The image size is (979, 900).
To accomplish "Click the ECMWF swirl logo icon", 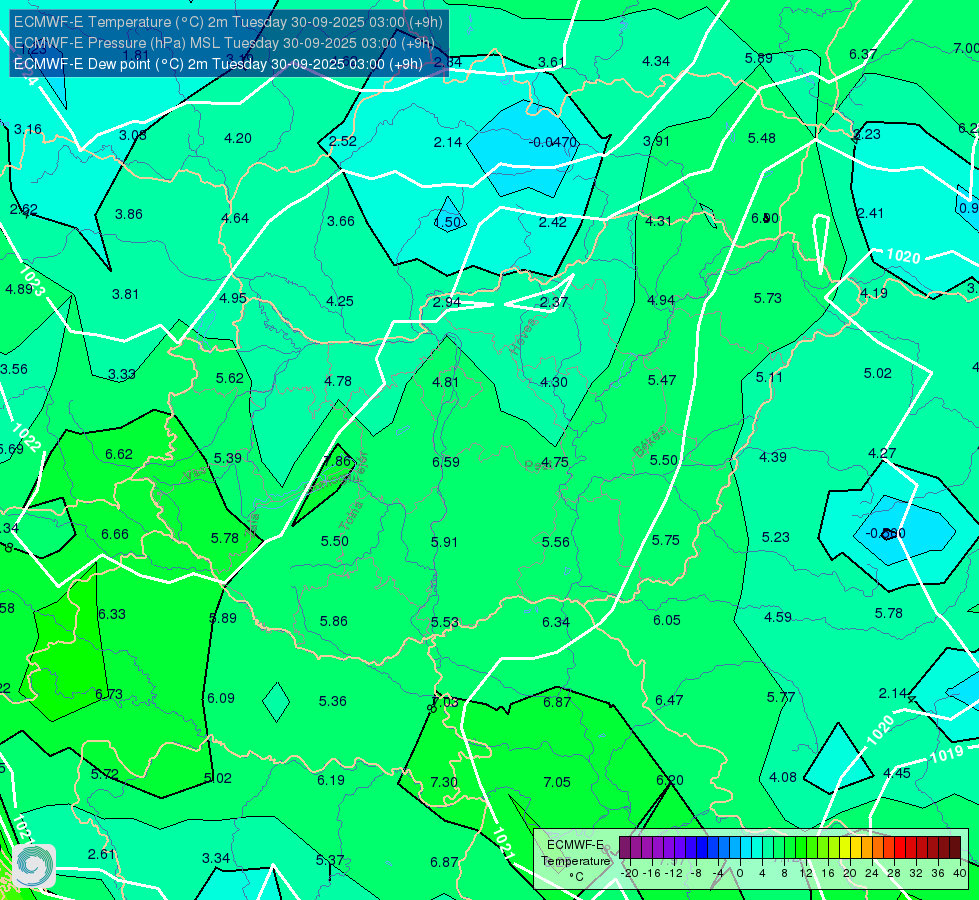I will [x=34, y=865].
